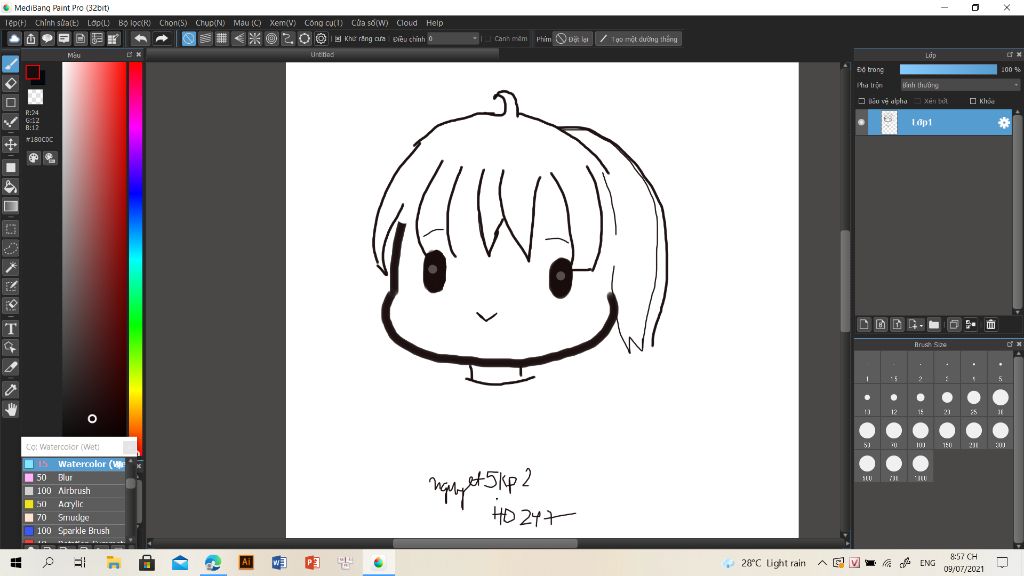Viewport: 1024px width, 576px height.
Task: Select the Magic Wand tool
Action: point(10,267)
